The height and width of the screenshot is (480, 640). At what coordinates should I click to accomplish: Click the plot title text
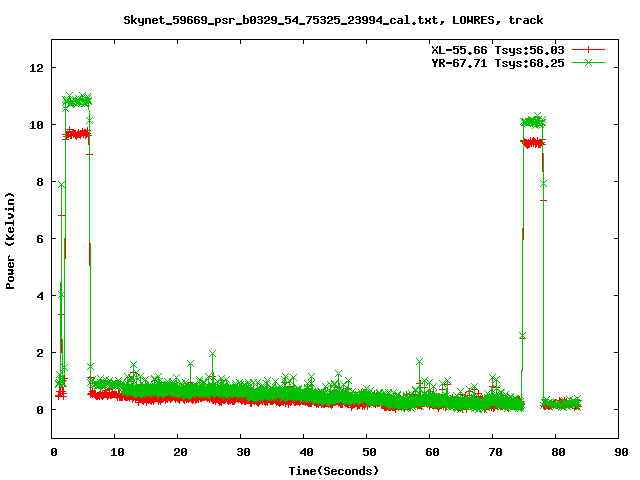[x=333, y=20]
